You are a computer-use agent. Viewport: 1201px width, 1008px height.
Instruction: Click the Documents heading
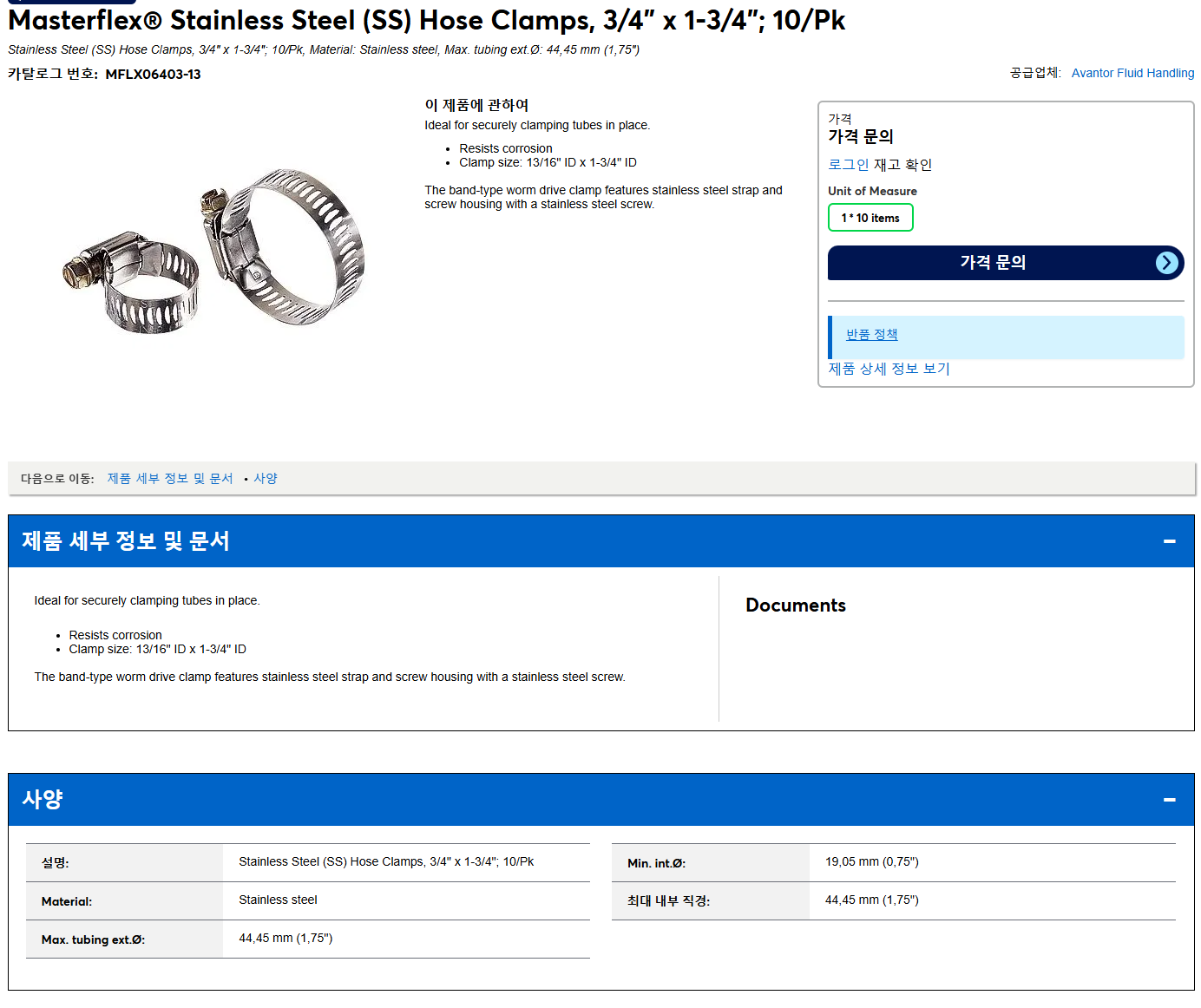[796, 605]
